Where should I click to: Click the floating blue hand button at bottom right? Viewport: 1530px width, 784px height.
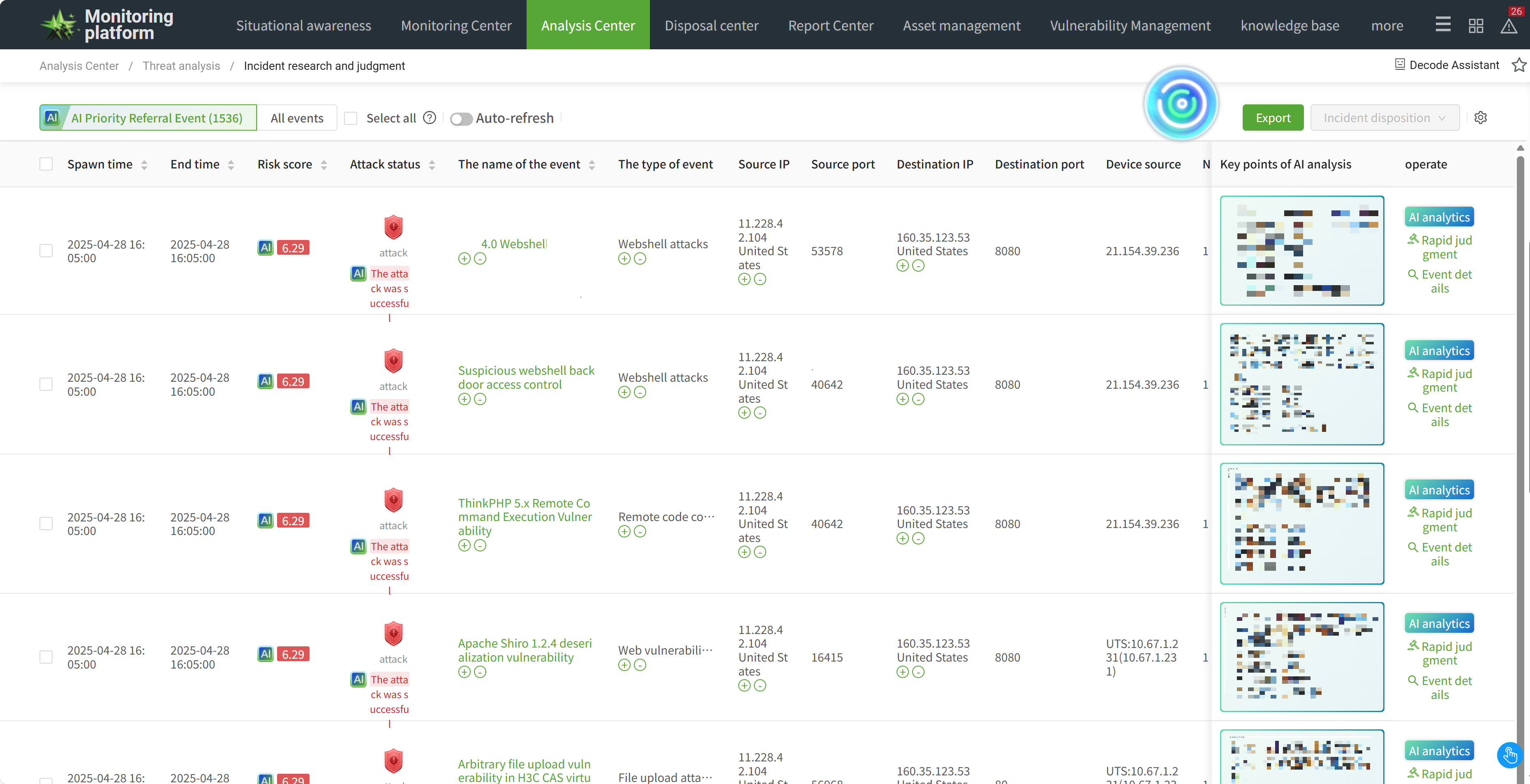pos(1510,755)
